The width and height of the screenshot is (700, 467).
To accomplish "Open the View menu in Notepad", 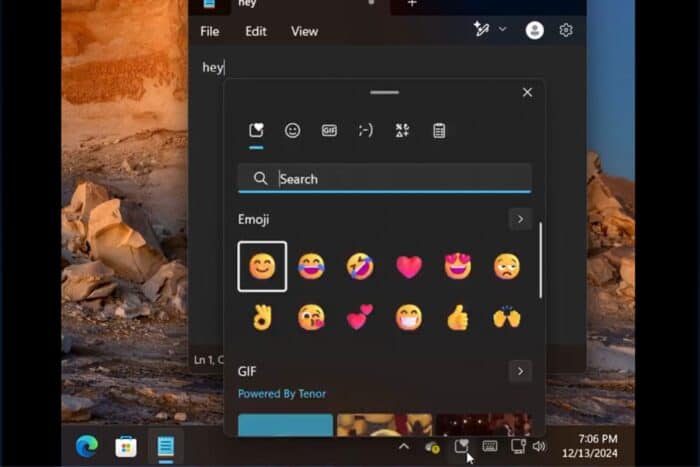I will pyautogui.click(x=304, y=31).
